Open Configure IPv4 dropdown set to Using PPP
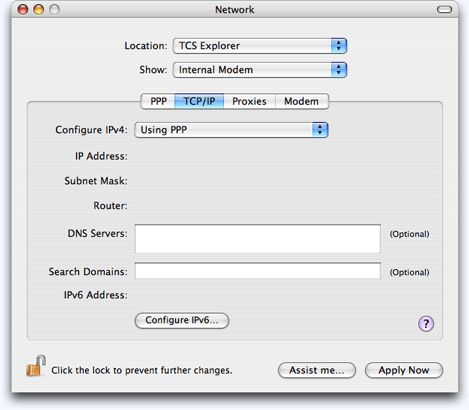This screenshot has height=410, width=469. [231, 130]
